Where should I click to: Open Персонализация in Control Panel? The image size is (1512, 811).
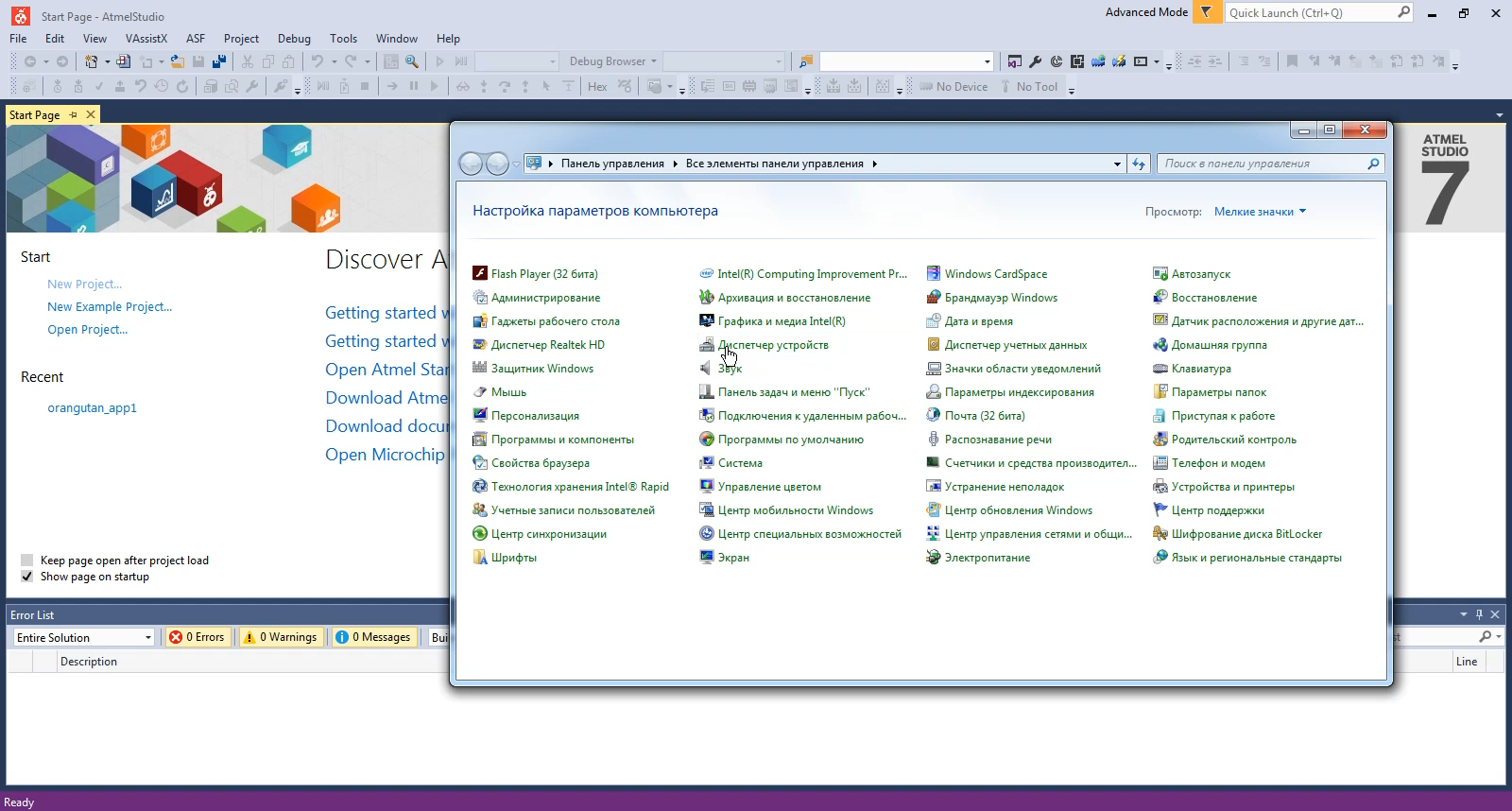coord(525,416)
